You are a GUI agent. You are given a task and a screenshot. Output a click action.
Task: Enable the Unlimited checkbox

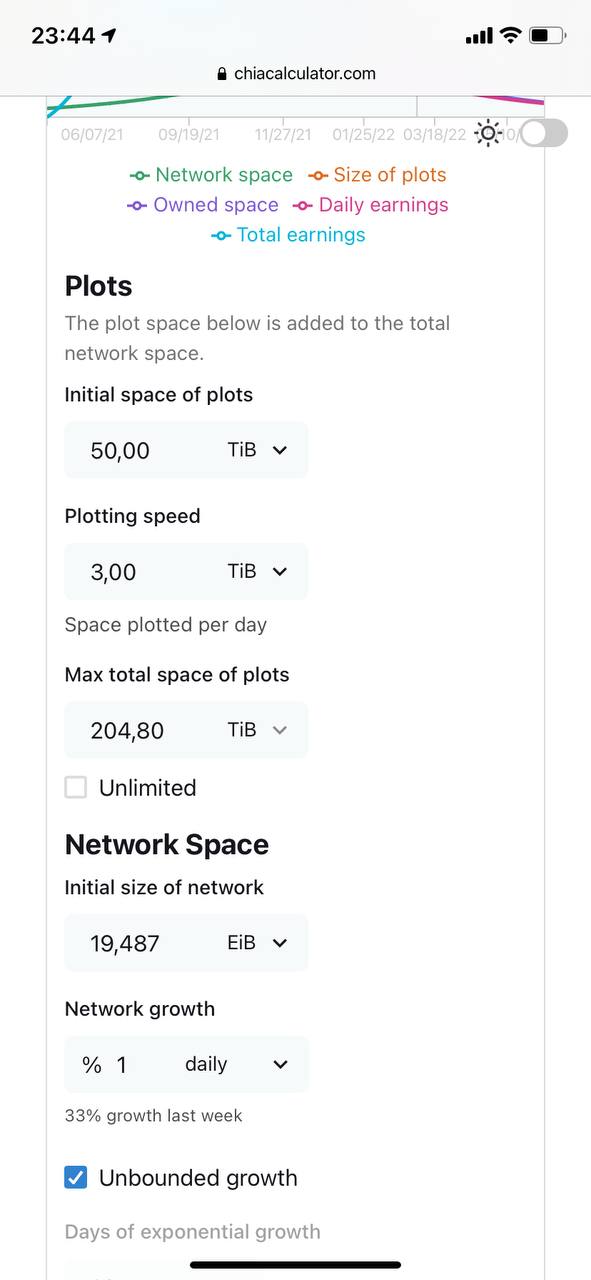76,788
